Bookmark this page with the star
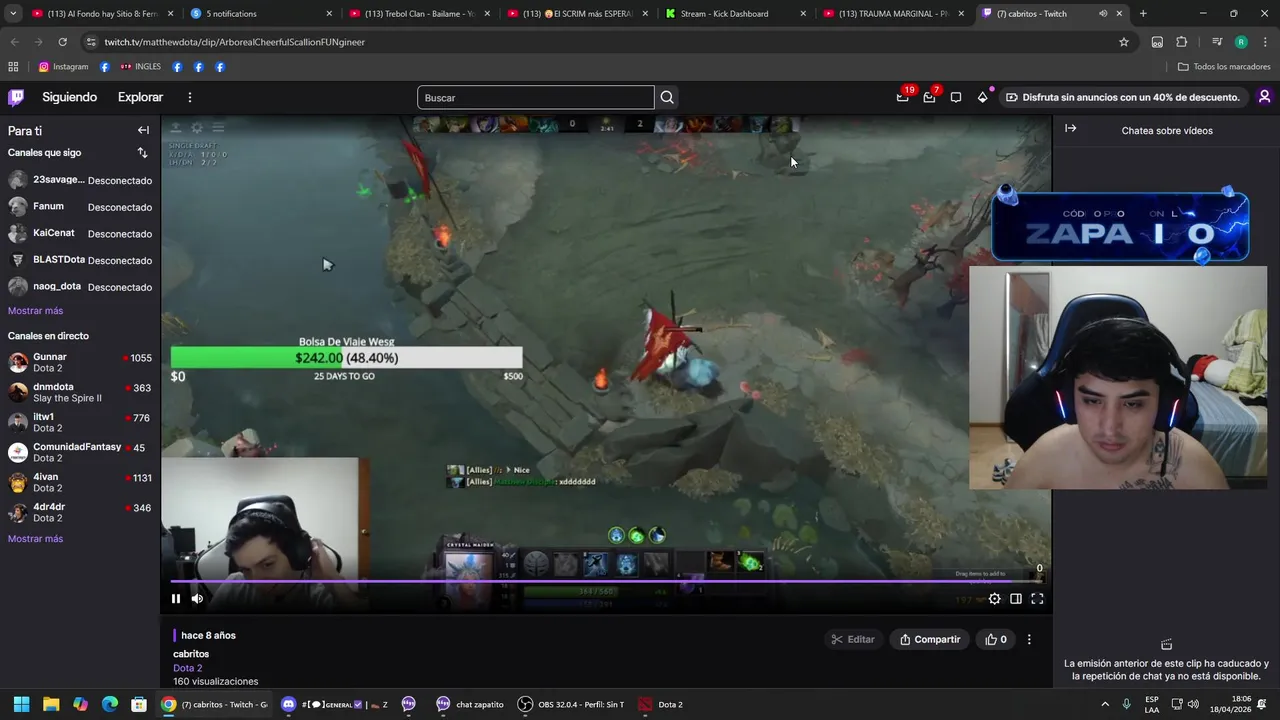1280x720 pixels. (1124, 42)
